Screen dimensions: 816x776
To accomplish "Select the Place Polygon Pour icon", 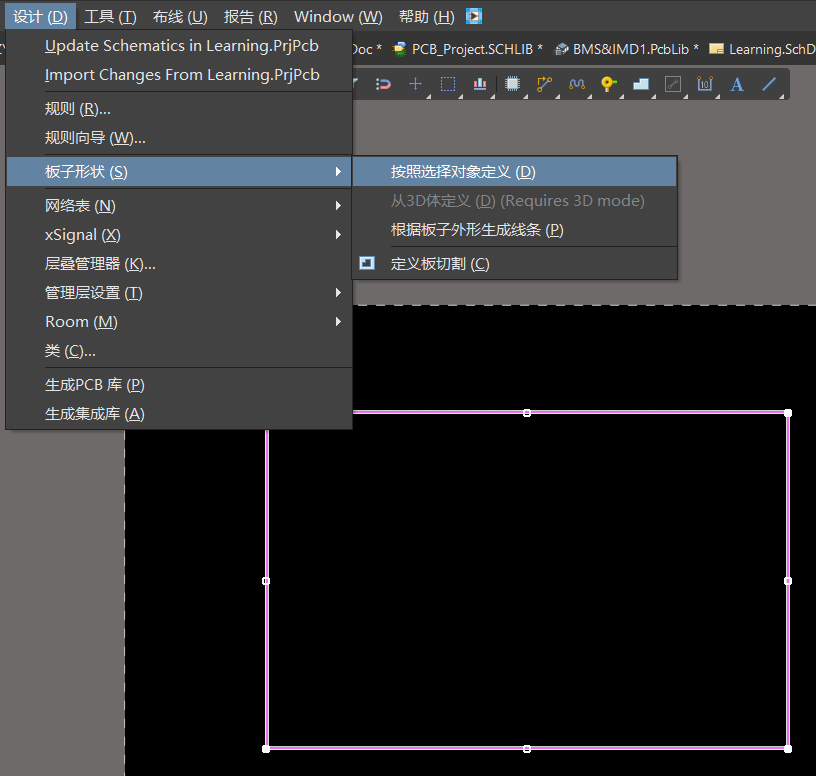I will point(641,85).
